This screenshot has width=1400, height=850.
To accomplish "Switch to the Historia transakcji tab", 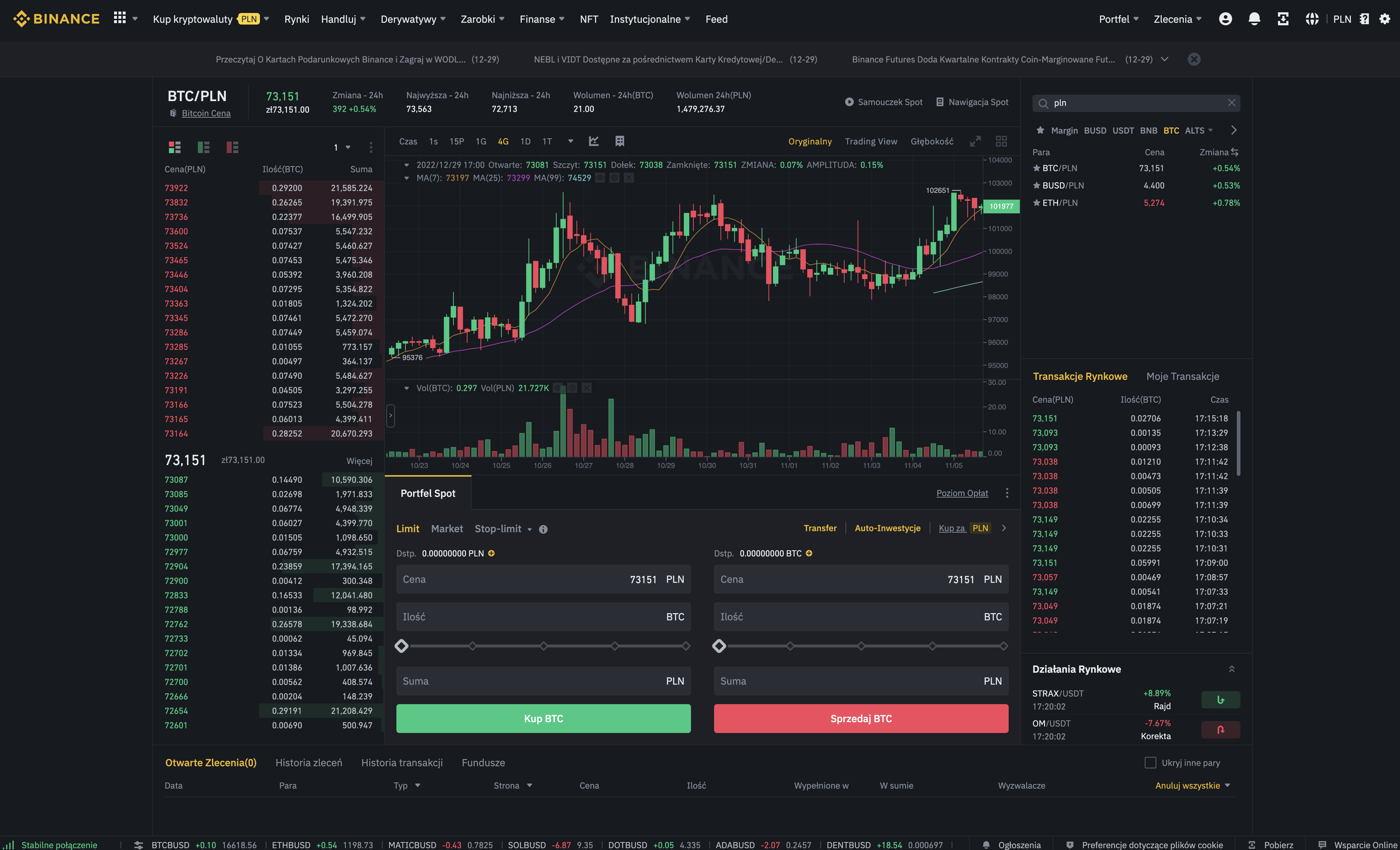I will [x=402, y=763].
